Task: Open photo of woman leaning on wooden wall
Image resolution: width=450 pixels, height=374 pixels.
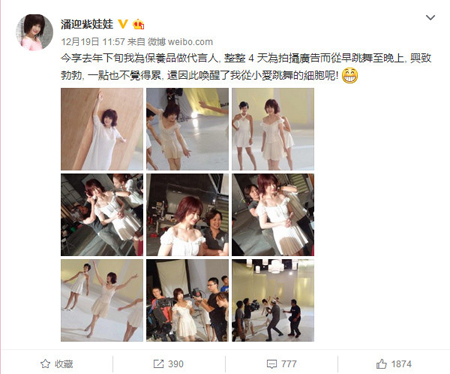Action: pos(102,129)
